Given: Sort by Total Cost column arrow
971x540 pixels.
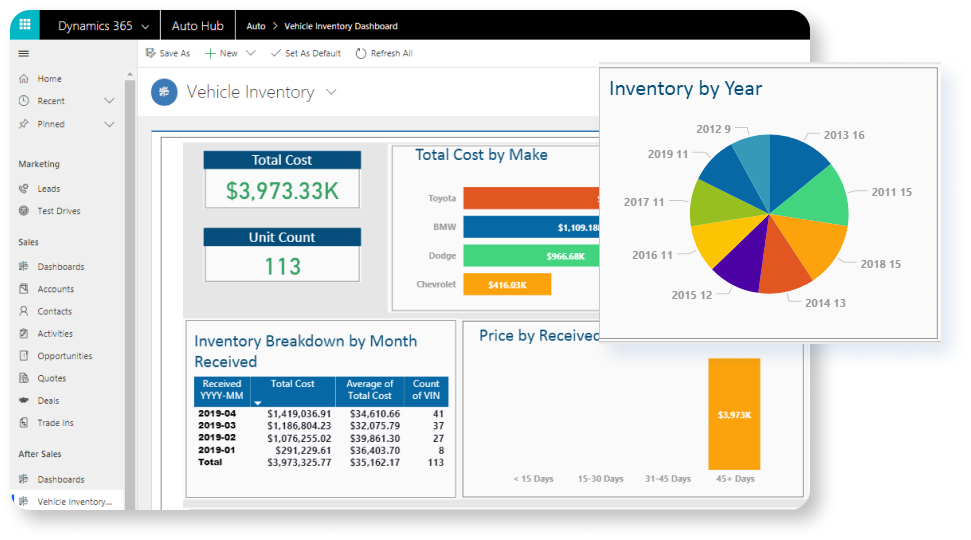Looking at the screenshot, I should coord(258,403).
